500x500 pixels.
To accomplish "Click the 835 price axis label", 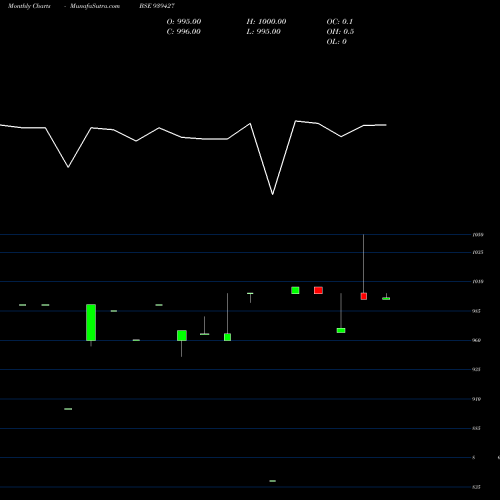I will click(x=477, y=487).
